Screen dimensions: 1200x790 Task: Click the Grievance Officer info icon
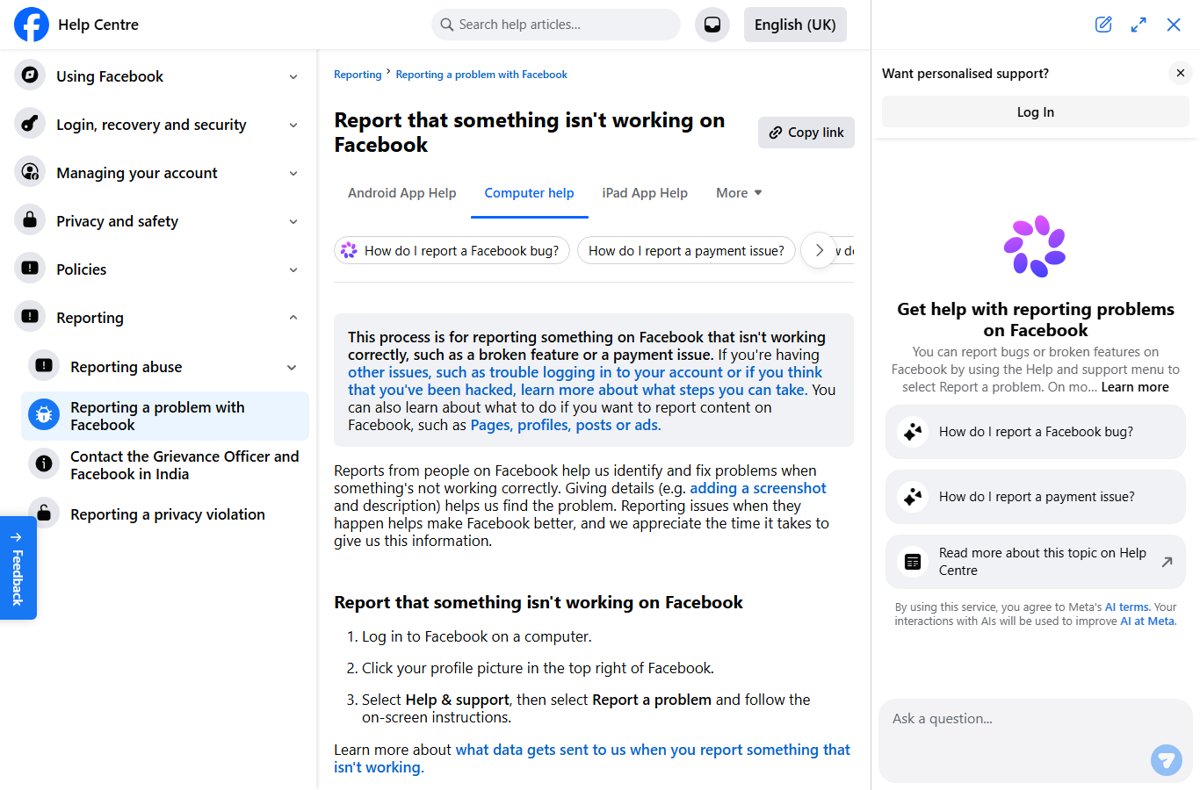click(x=44, y=464)
